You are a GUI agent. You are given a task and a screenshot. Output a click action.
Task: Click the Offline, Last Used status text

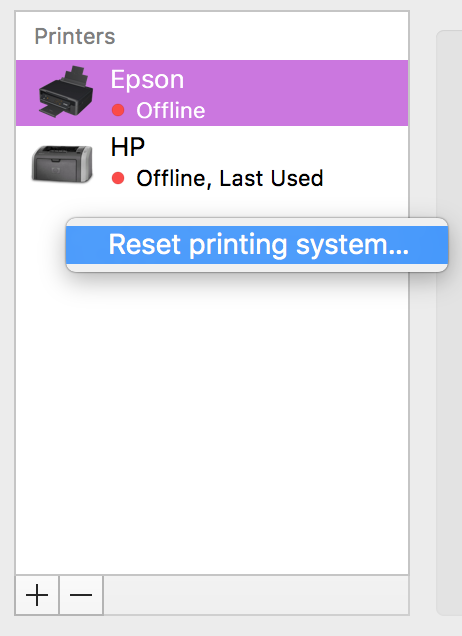(x=230, y=178)
